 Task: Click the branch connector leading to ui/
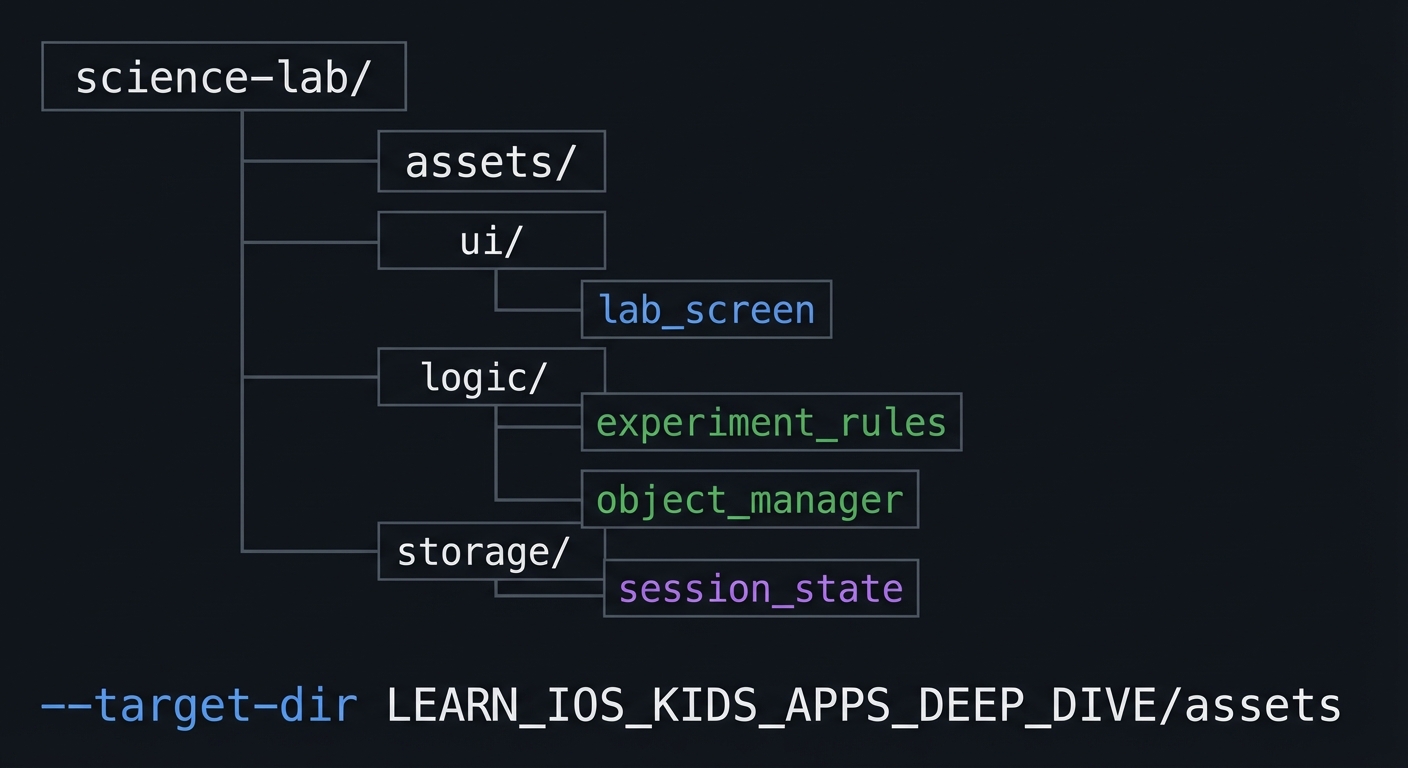(x=310, y=241)
